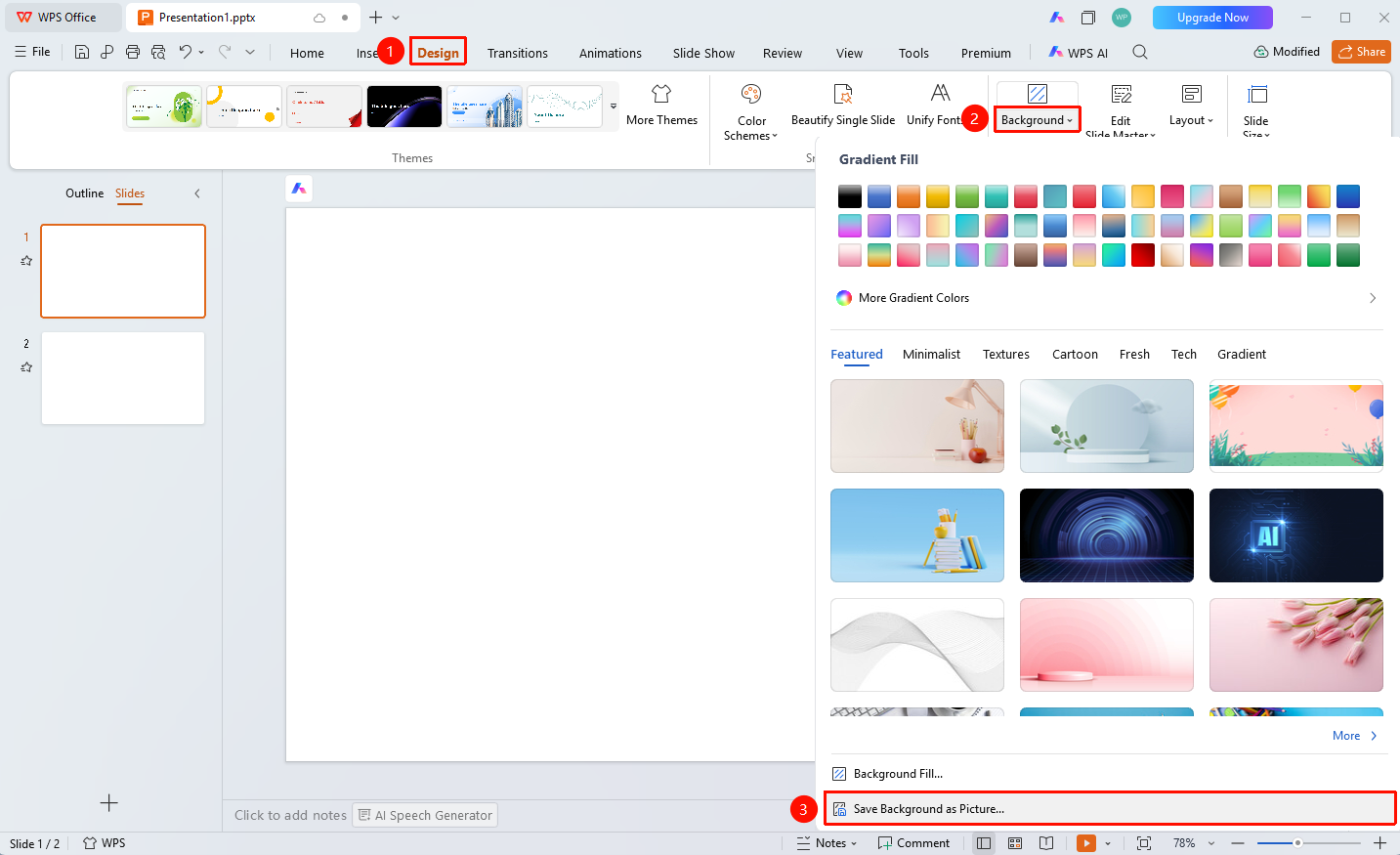
Task: Click the undo arrow icon
Action: [185, 52]
